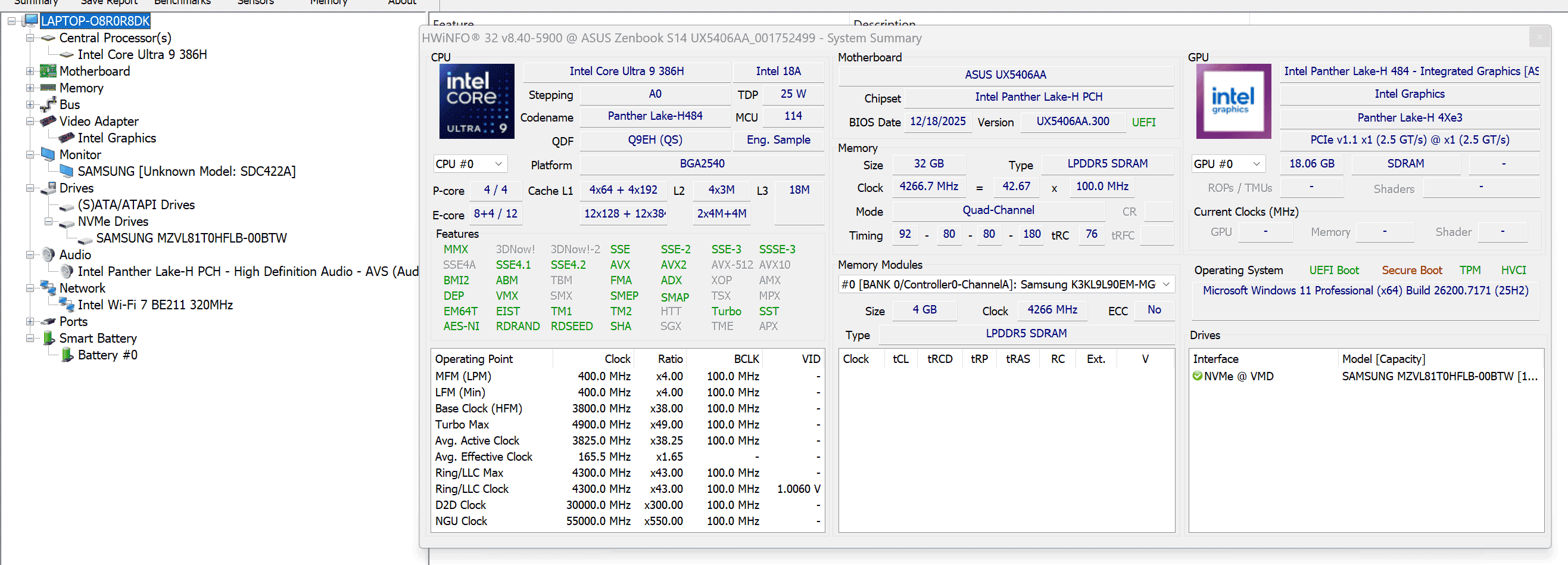
Task: Click the Quad-Channel memory mode value
Action: (x=998, y=210)
